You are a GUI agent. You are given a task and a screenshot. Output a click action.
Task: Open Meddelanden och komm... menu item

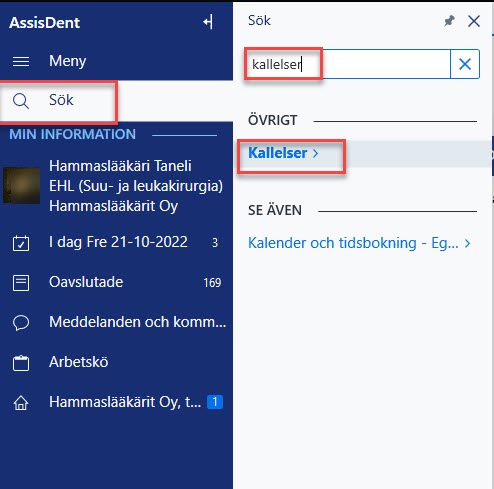click(116, 322)
